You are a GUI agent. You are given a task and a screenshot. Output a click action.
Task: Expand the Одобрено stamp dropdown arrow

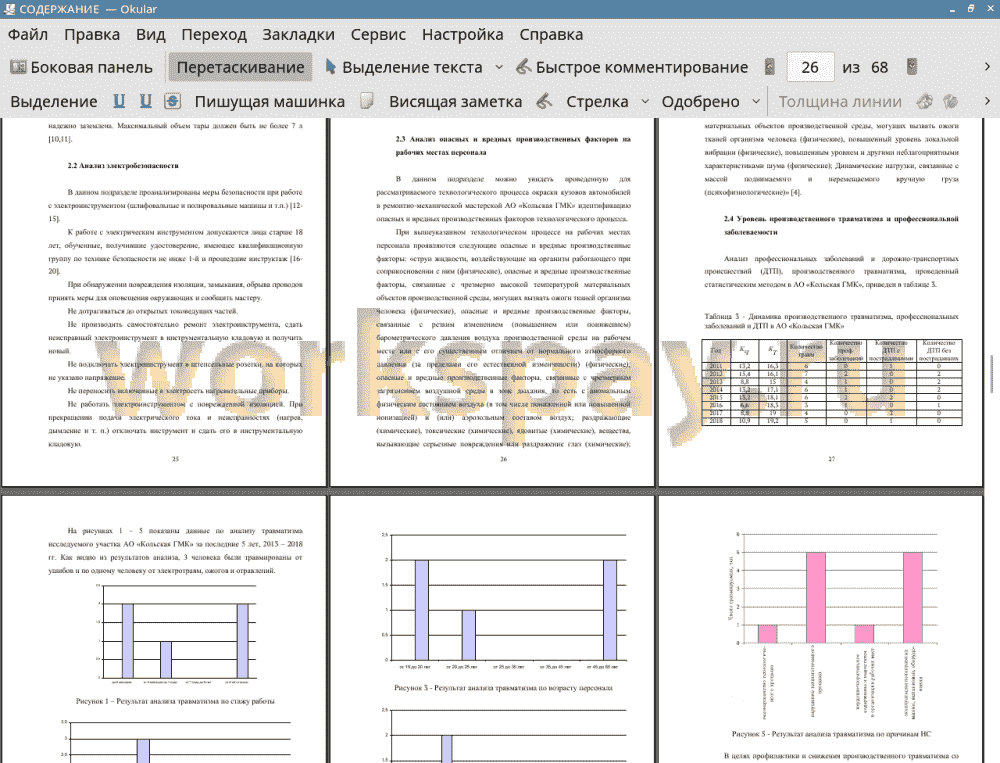[x=756, y=101]
